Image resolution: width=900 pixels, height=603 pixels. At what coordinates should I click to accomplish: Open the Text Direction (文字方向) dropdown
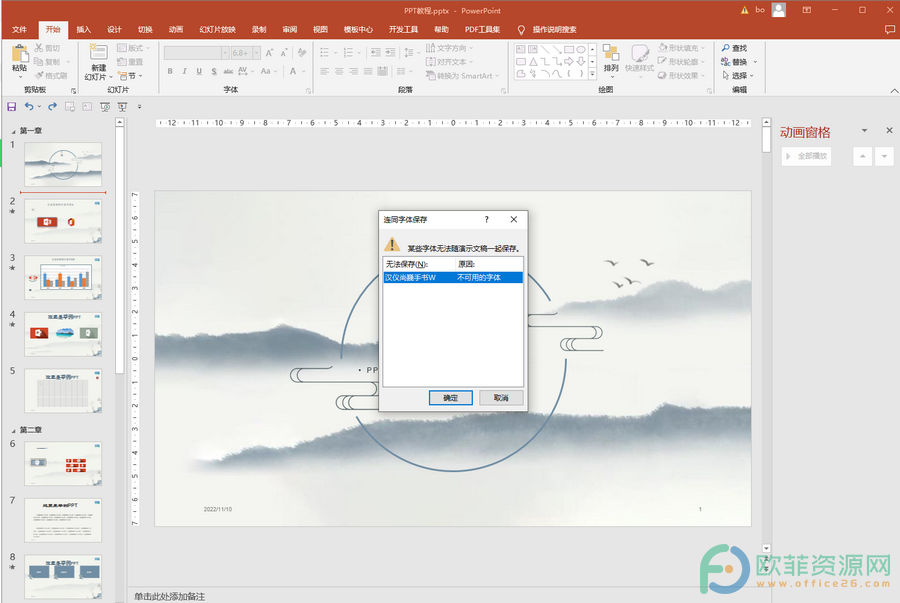point(450,48)
